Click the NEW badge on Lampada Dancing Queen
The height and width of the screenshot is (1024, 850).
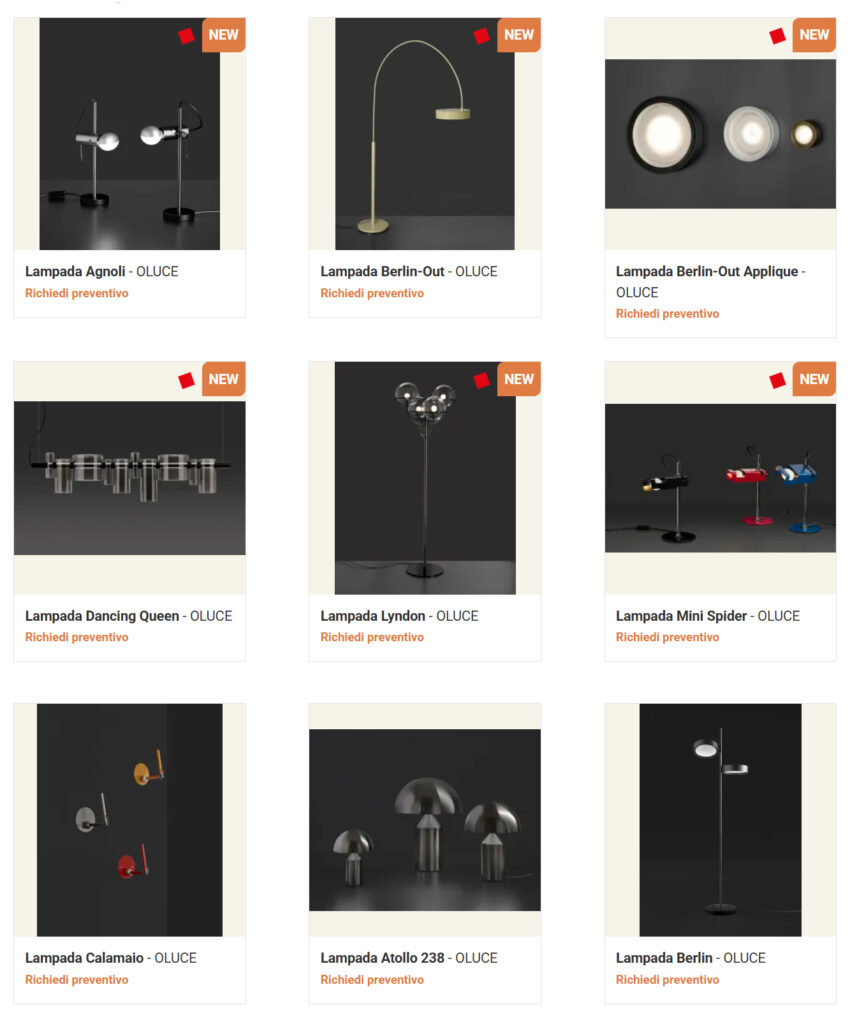pos(224,379)
